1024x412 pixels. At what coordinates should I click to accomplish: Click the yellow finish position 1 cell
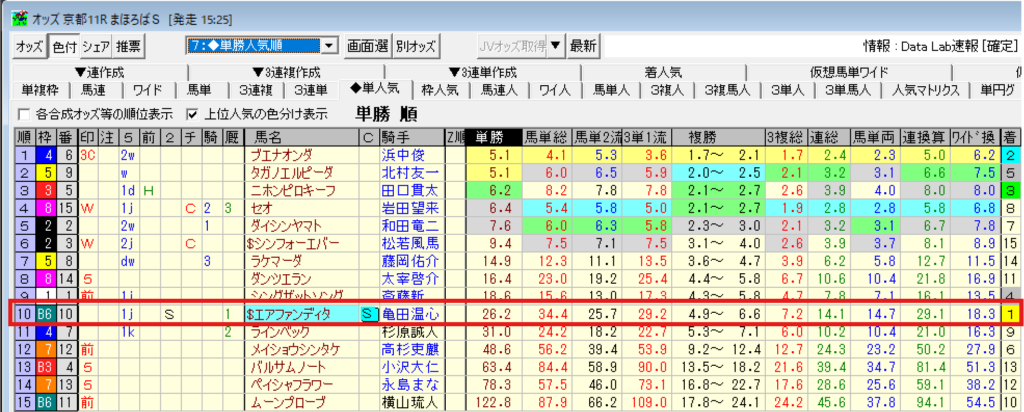[1011, 314]
